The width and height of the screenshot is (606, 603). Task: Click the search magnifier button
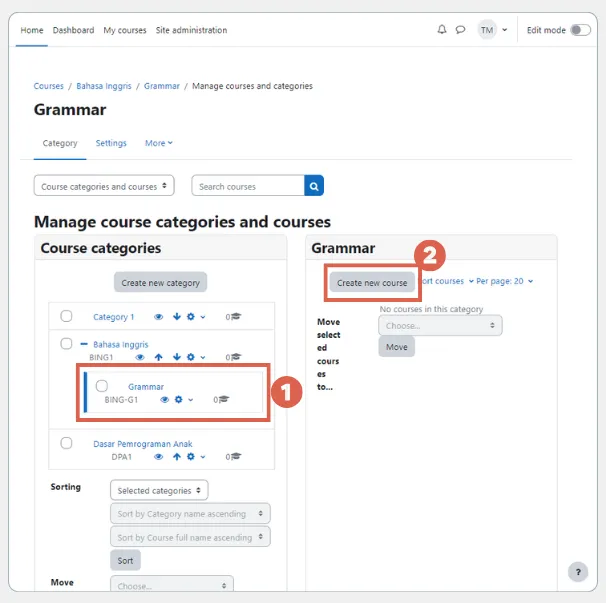(314, 186)
